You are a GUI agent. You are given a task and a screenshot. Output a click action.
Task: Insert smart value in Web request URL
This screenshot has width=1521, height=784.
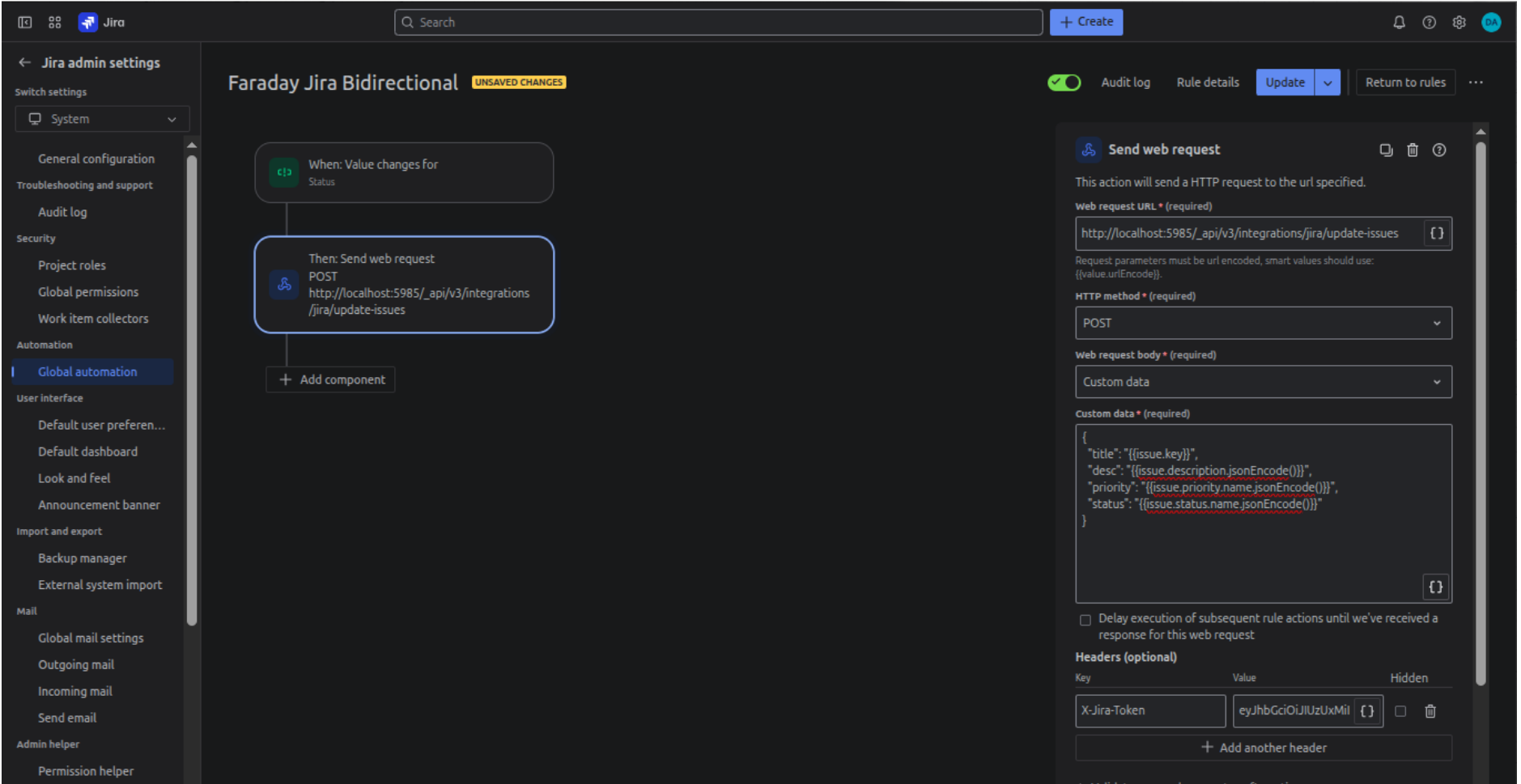click(x=1436, y=234)
